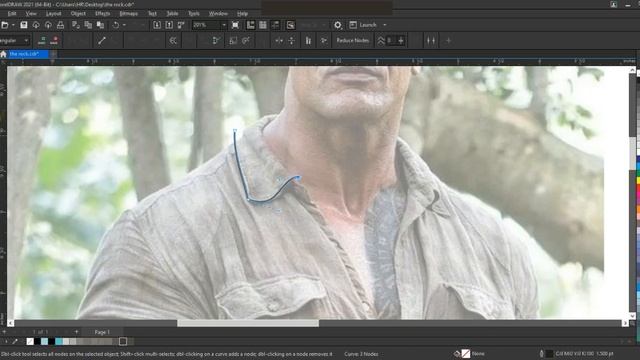Click the zoom level field showing 201%
This screenshot has height=360, width=640.
point(206,25)
